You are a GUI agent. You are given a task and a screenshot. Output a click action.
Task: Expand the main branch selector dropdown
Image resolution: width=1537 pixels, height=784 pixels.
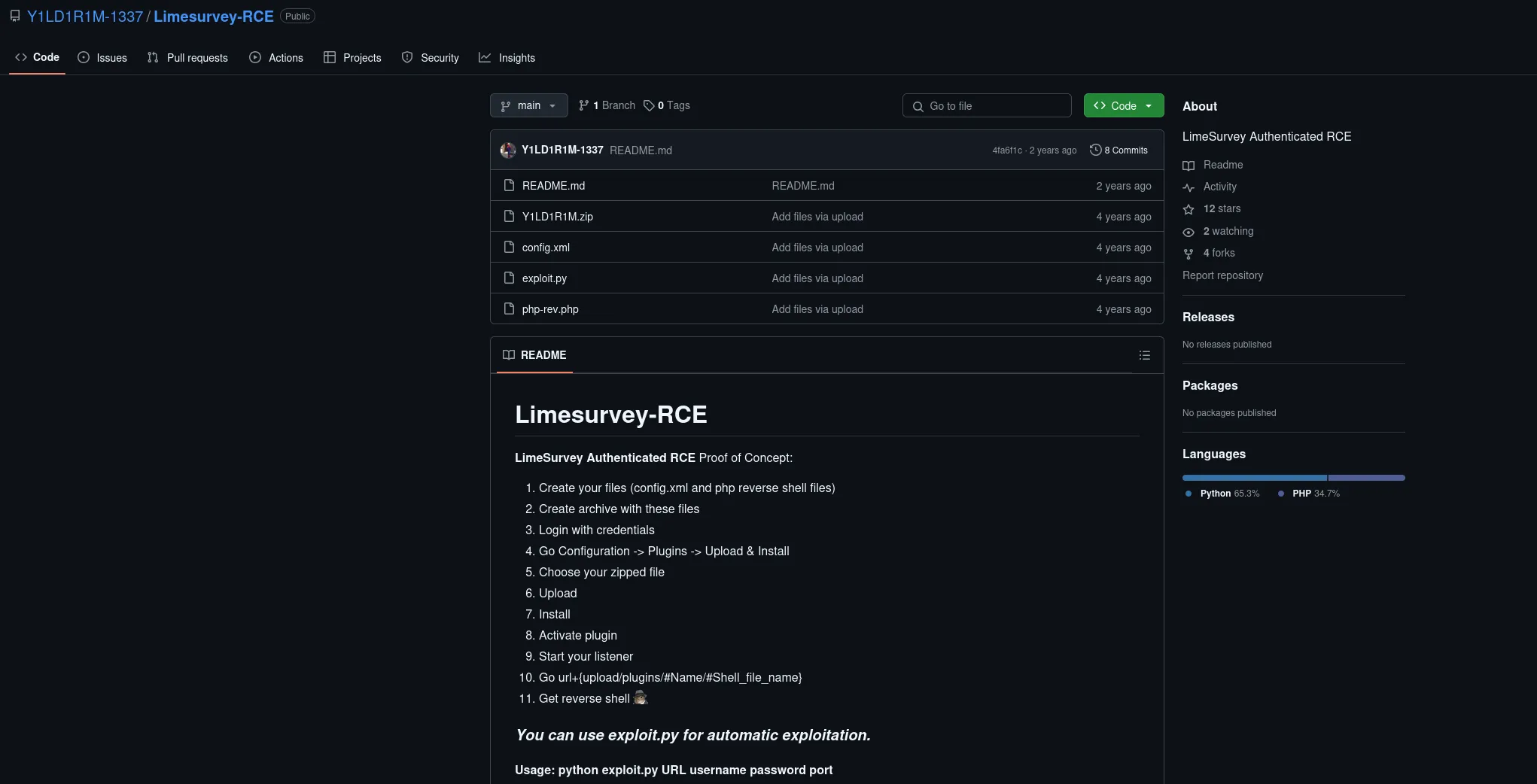(528, 105)
